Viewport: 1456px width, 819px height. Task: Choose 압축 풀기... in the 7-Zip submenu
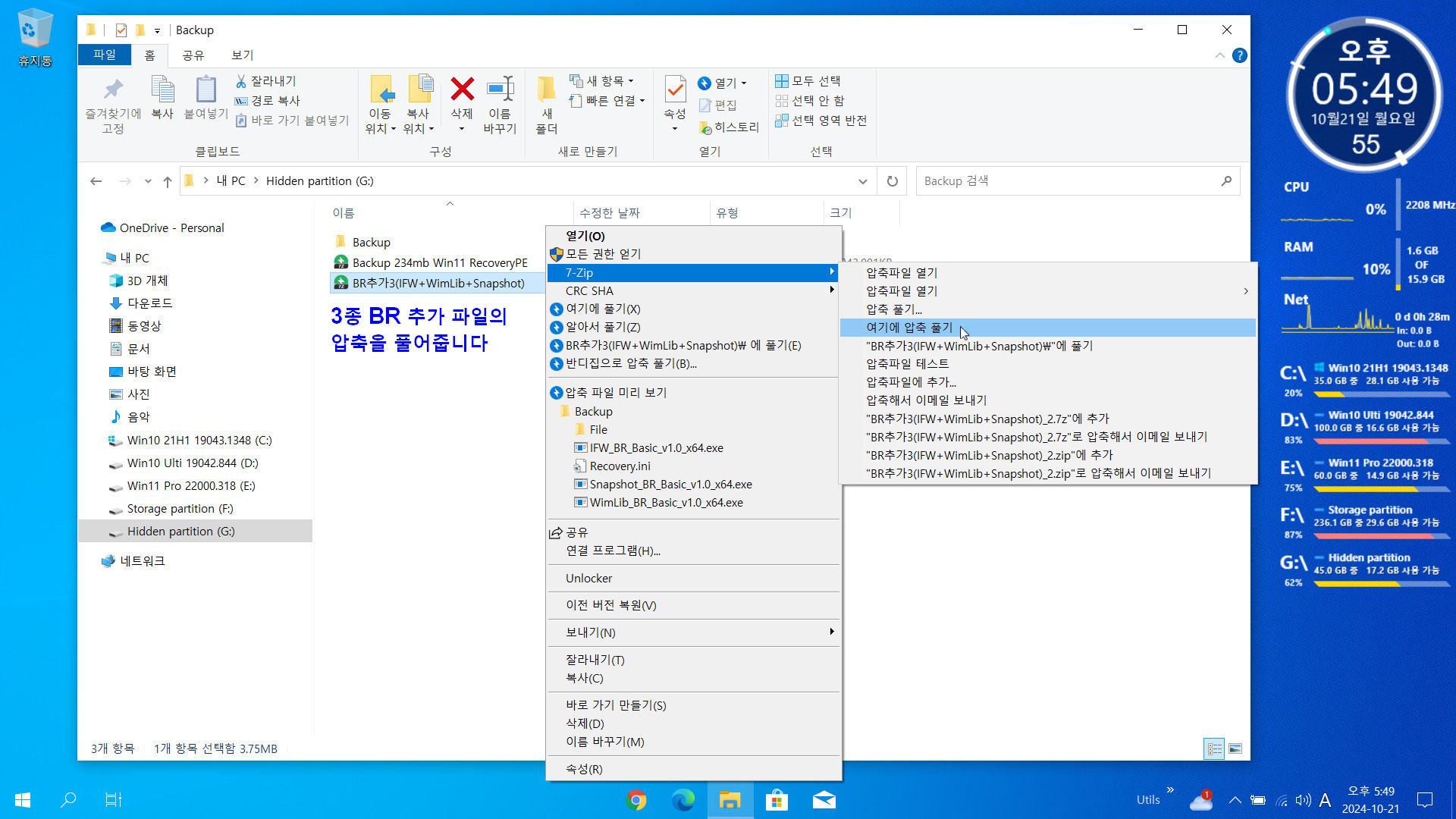(1047, 309)
